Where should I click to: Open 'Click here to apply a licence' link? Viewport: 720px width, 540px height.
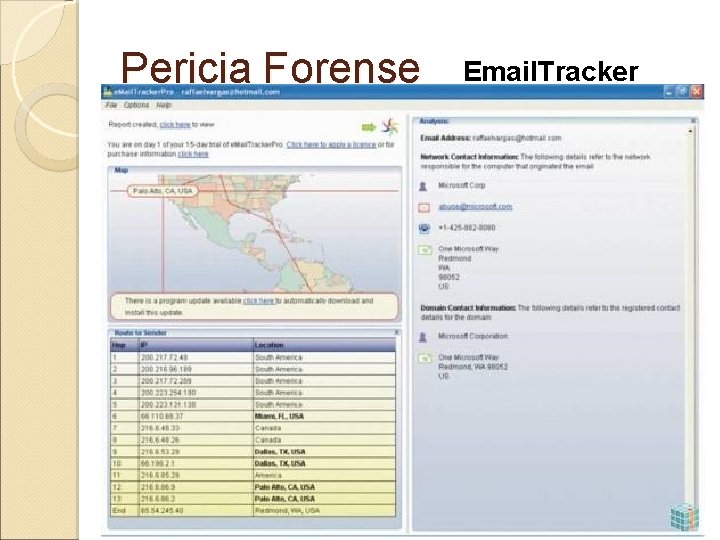(331, 145)
